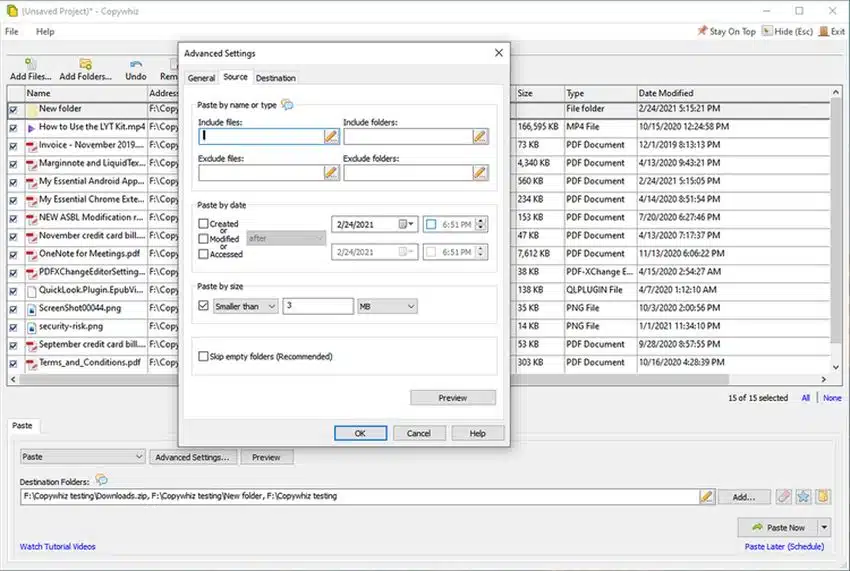This screenshot has height=571, width=850.
Task: Click the Hide (Esc) icon
Action: (767, 31)
